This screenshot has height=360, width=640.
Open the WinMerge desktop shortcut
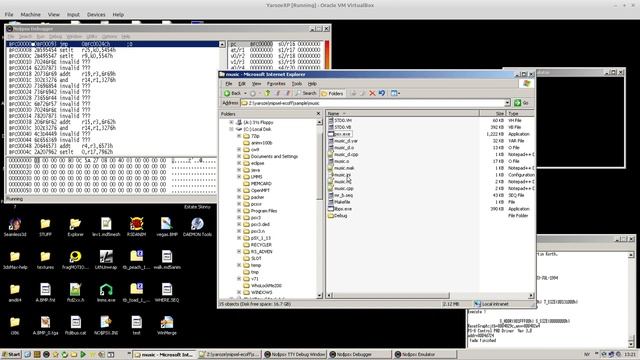pos(167,325)
